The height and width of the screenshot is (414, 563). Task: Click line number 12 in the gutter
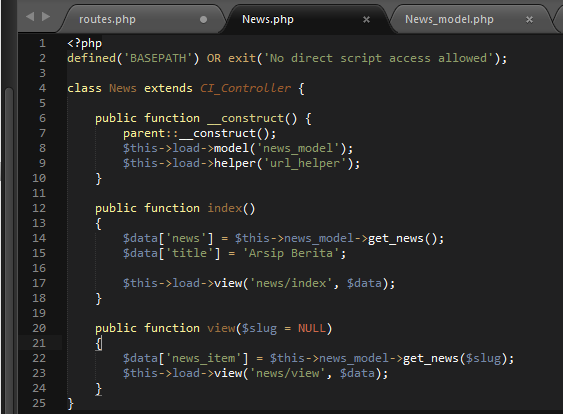point(39,208)
